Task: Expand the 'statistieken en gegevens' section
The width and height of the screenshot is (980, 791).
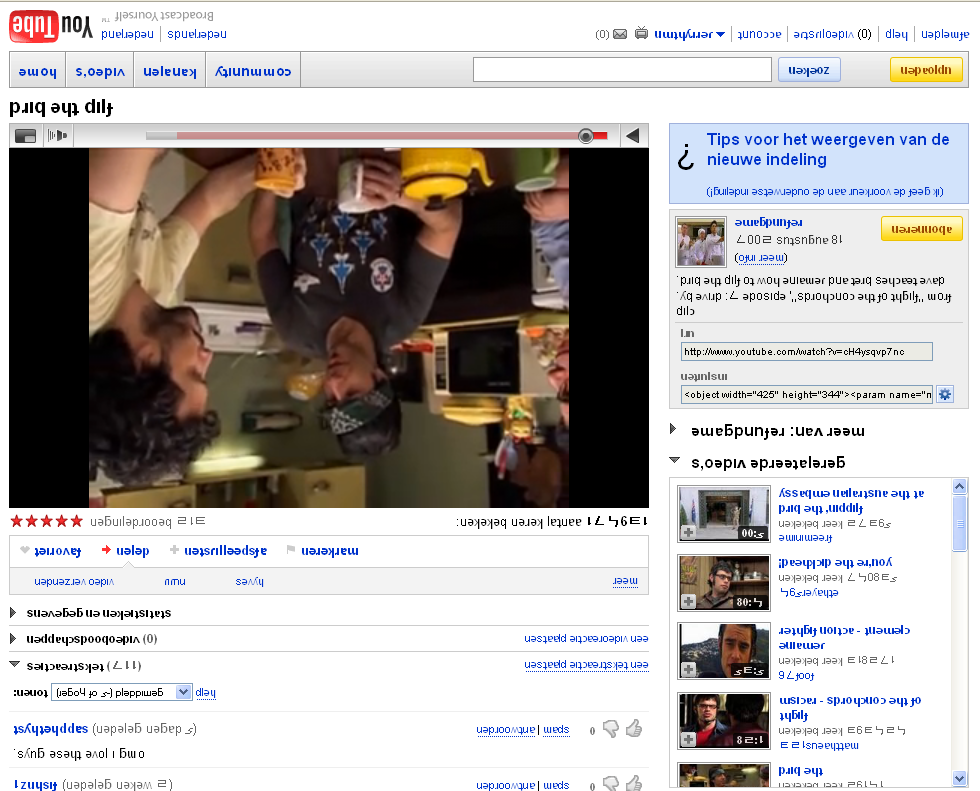Action: pyautogui.click(x=14, y=612)
